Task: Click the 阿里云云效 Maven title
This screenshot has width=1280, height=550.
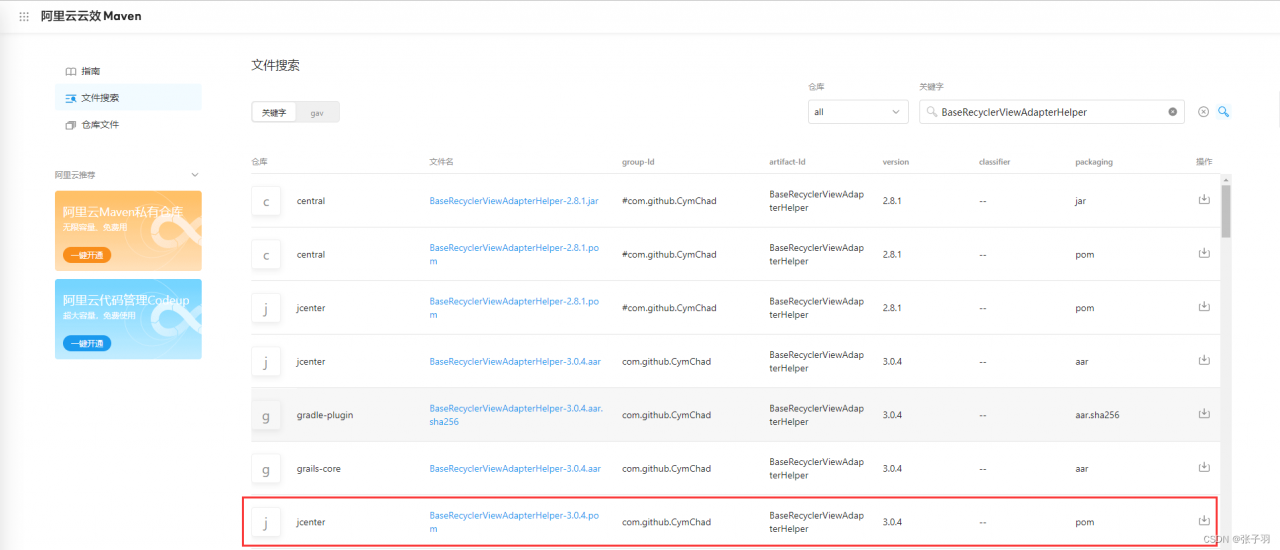Action: (91, 16)
